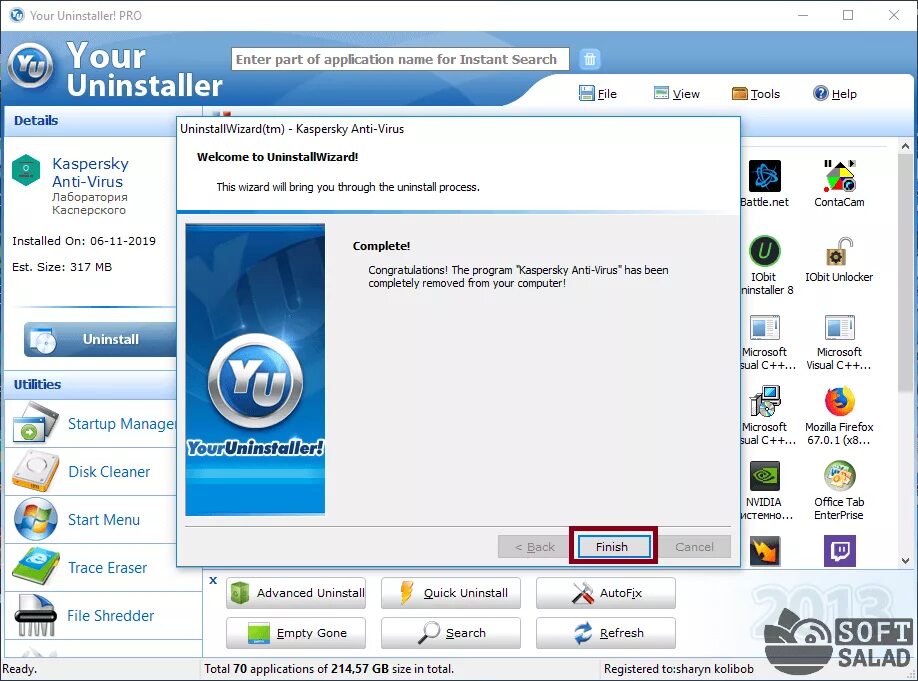Viewport: 918px width, 681px height.
Task: Click the Uninstall button in Details panel
Action: coord(100,339)
